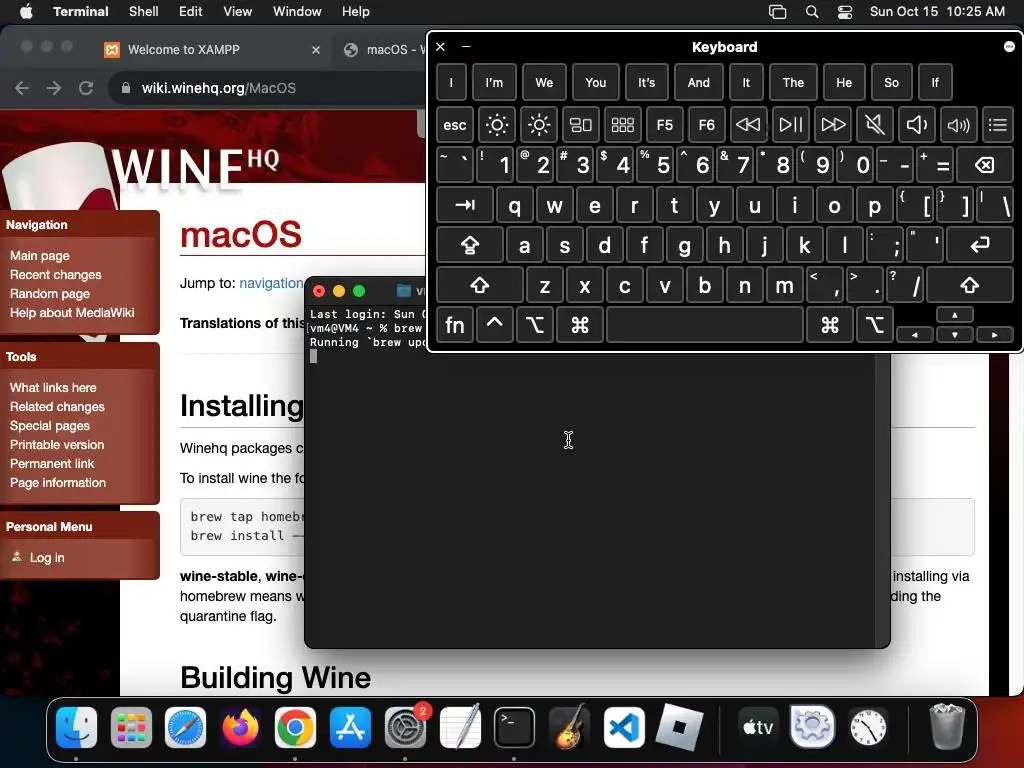
Task: Jump to navigation link on page
Action: (271, 283)
